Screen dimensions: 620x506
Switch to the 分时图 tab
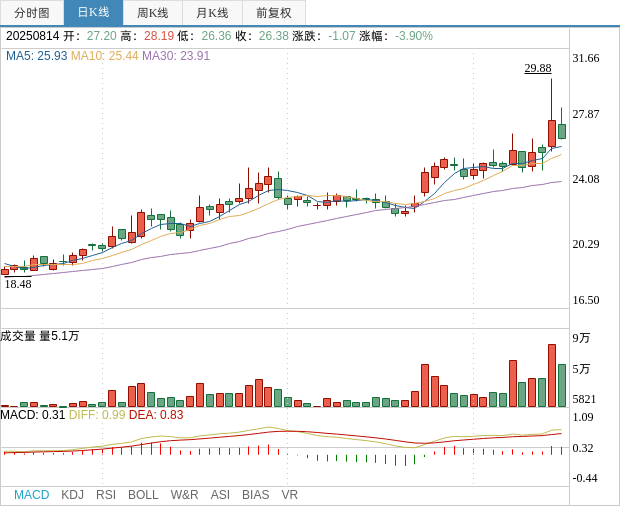click(32, 13)
